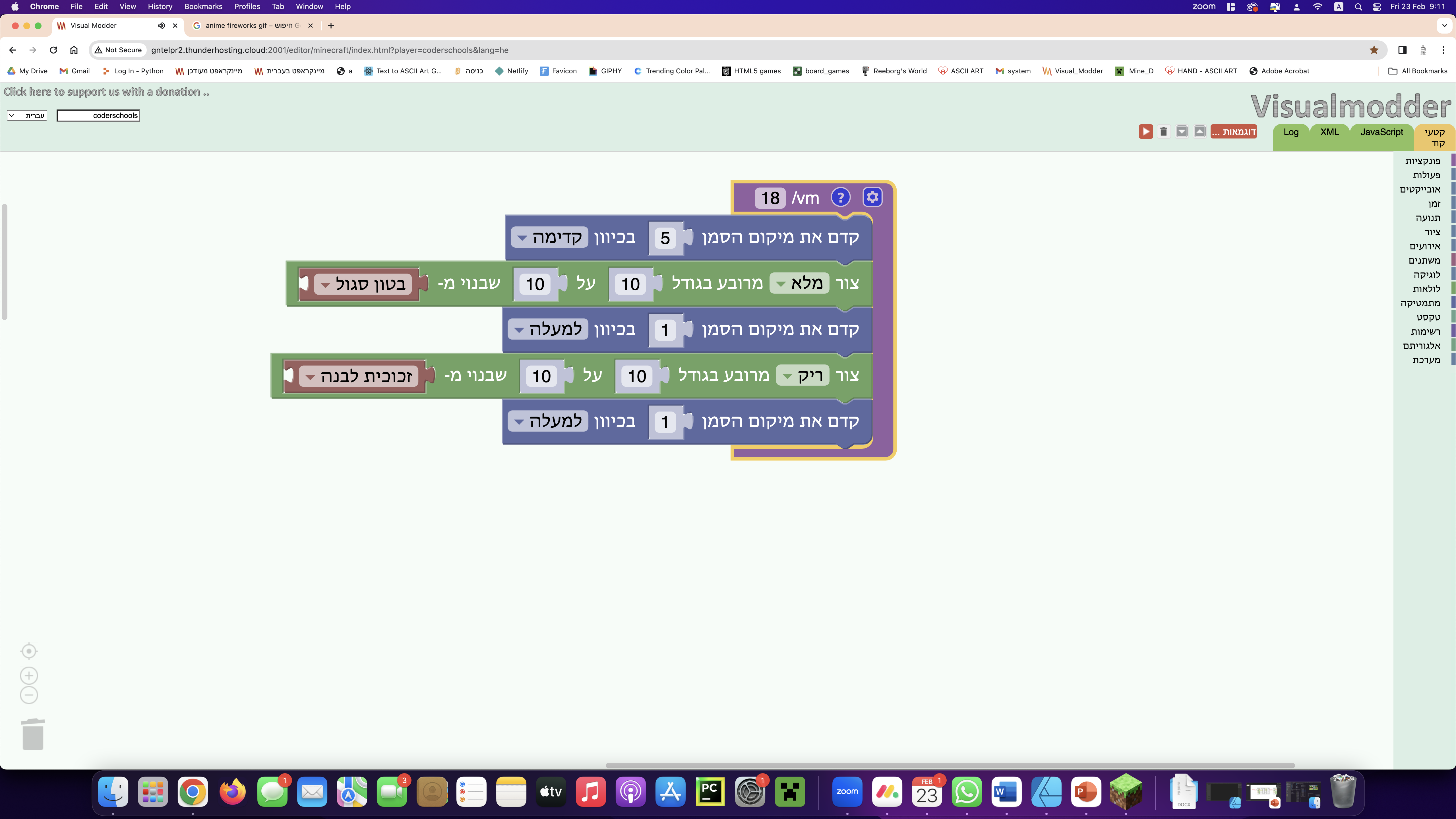The height and width of the screenshot is (819, 1456).
Task: Open the Zoom app in the dock
Action: click(847, 792)
